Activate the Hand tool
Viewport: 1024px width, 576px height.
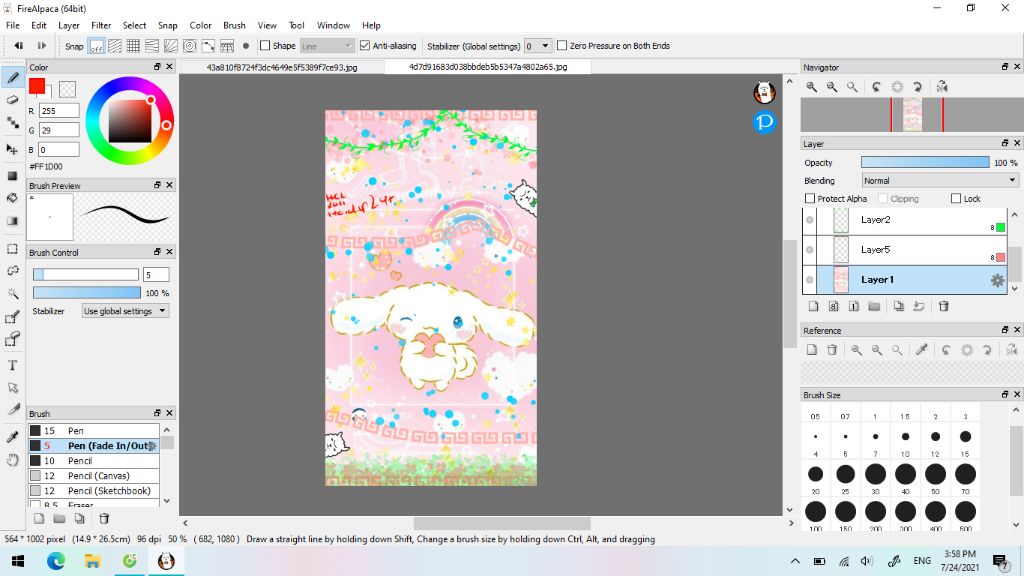coord(12,460)
